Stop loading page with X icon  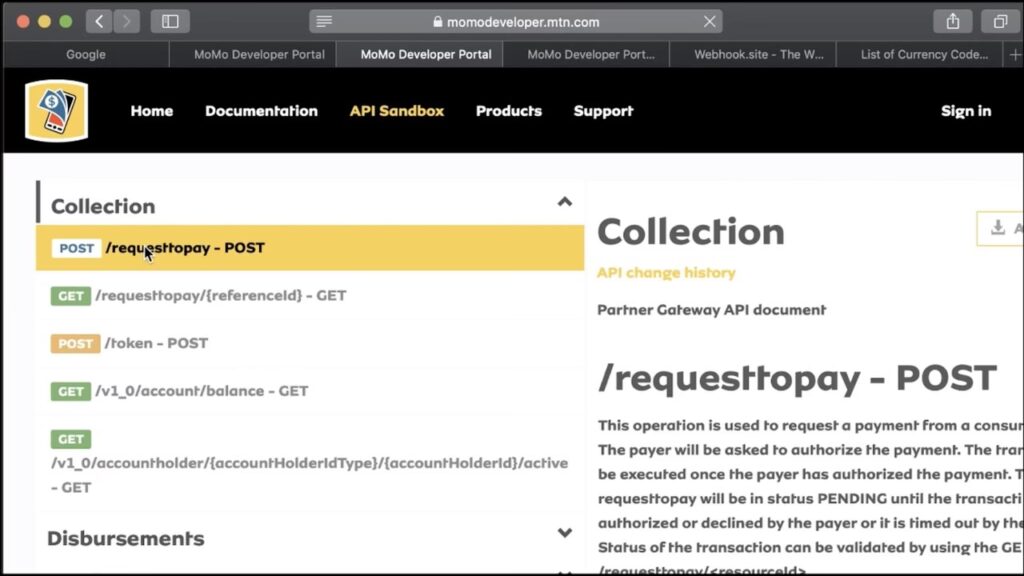tap(709, 21)
